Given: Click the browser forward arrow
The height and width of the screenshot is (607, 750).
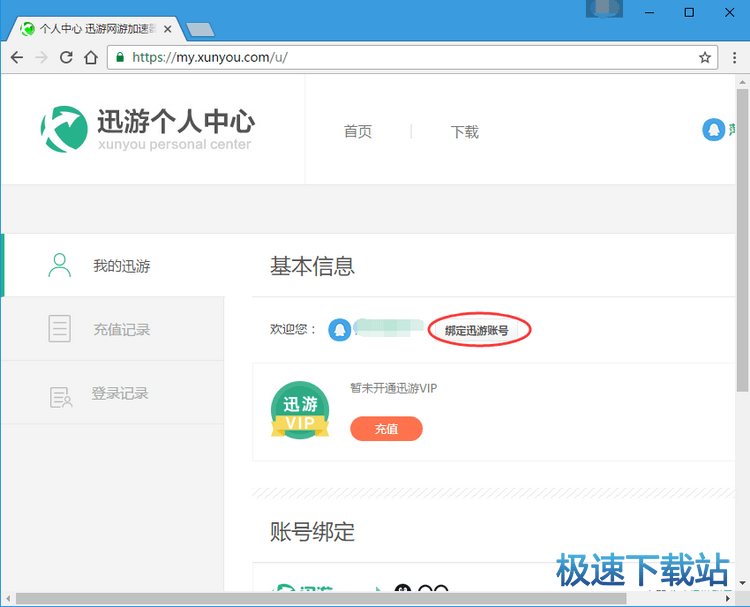Looking at the screenshot, I should click(x=42, y=57).
